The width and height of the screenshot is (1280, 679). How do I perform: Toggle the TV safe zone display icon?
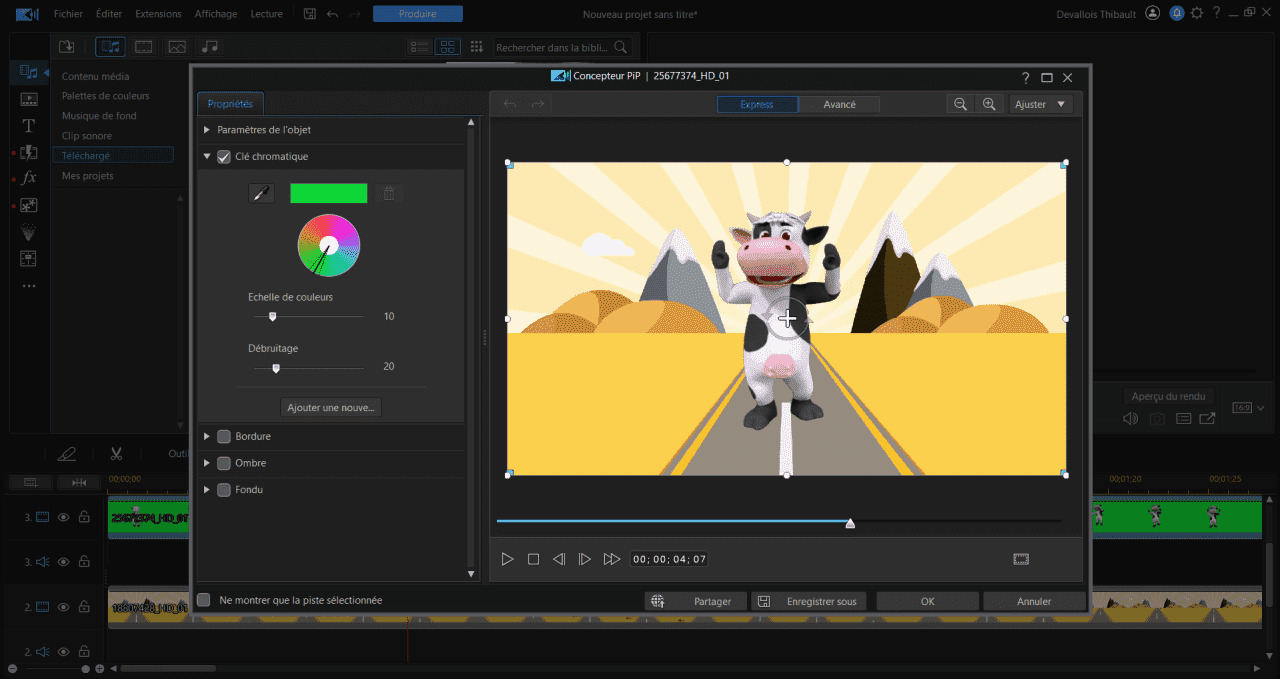point(1021,559)
